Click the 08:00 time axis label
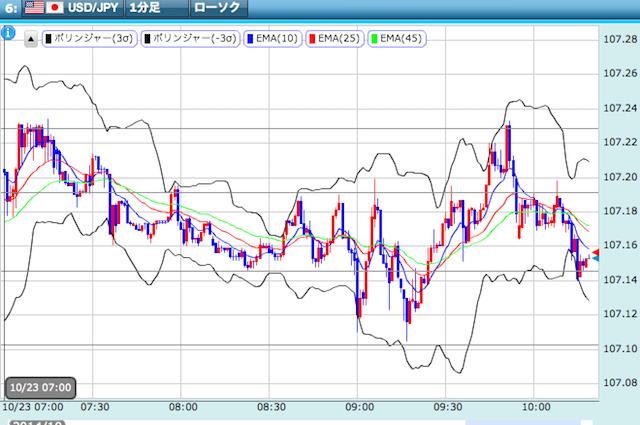Image resolution: width=640 pixels, height=425 pixels. point(183,407)
